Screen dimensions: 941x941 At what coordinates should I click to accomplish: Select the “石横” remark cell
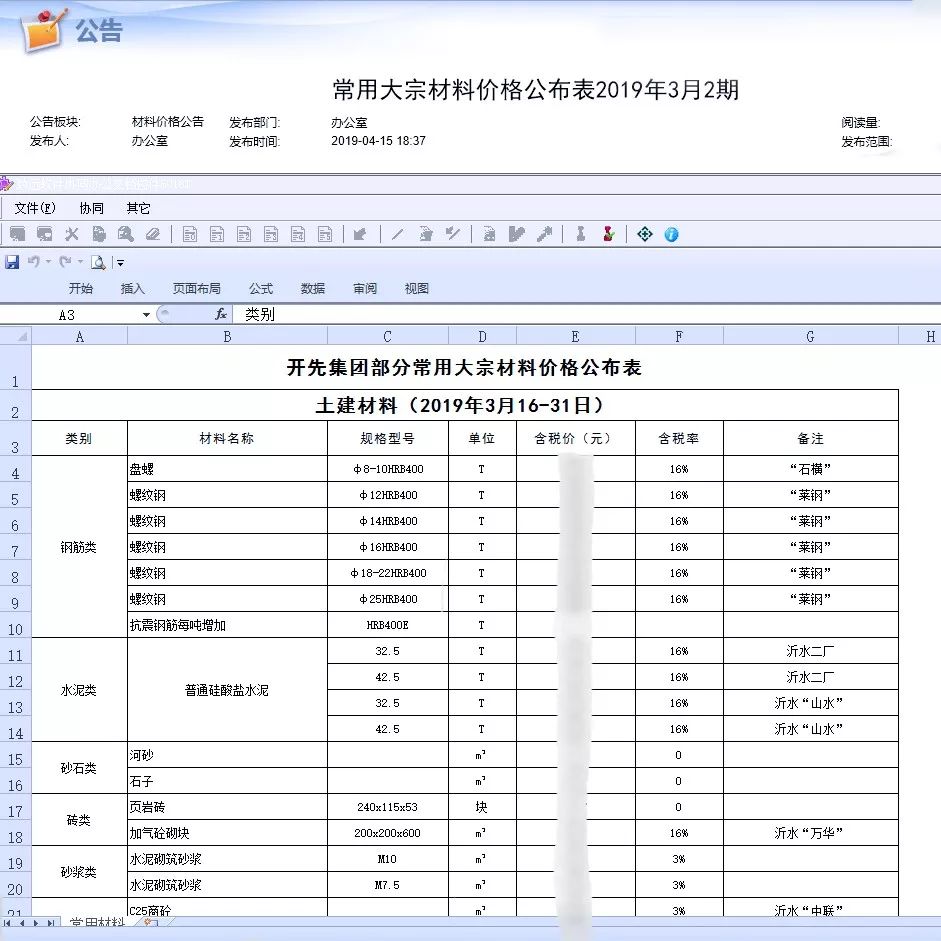pyautogui.click(x=811, y=469)
